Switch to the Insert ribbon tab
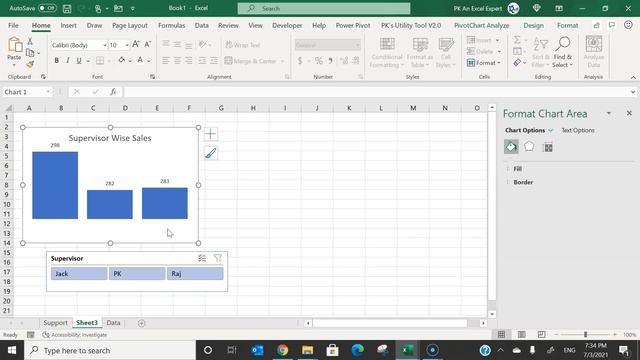This screenshot has width=640, height=360. [x=68, y=25]
